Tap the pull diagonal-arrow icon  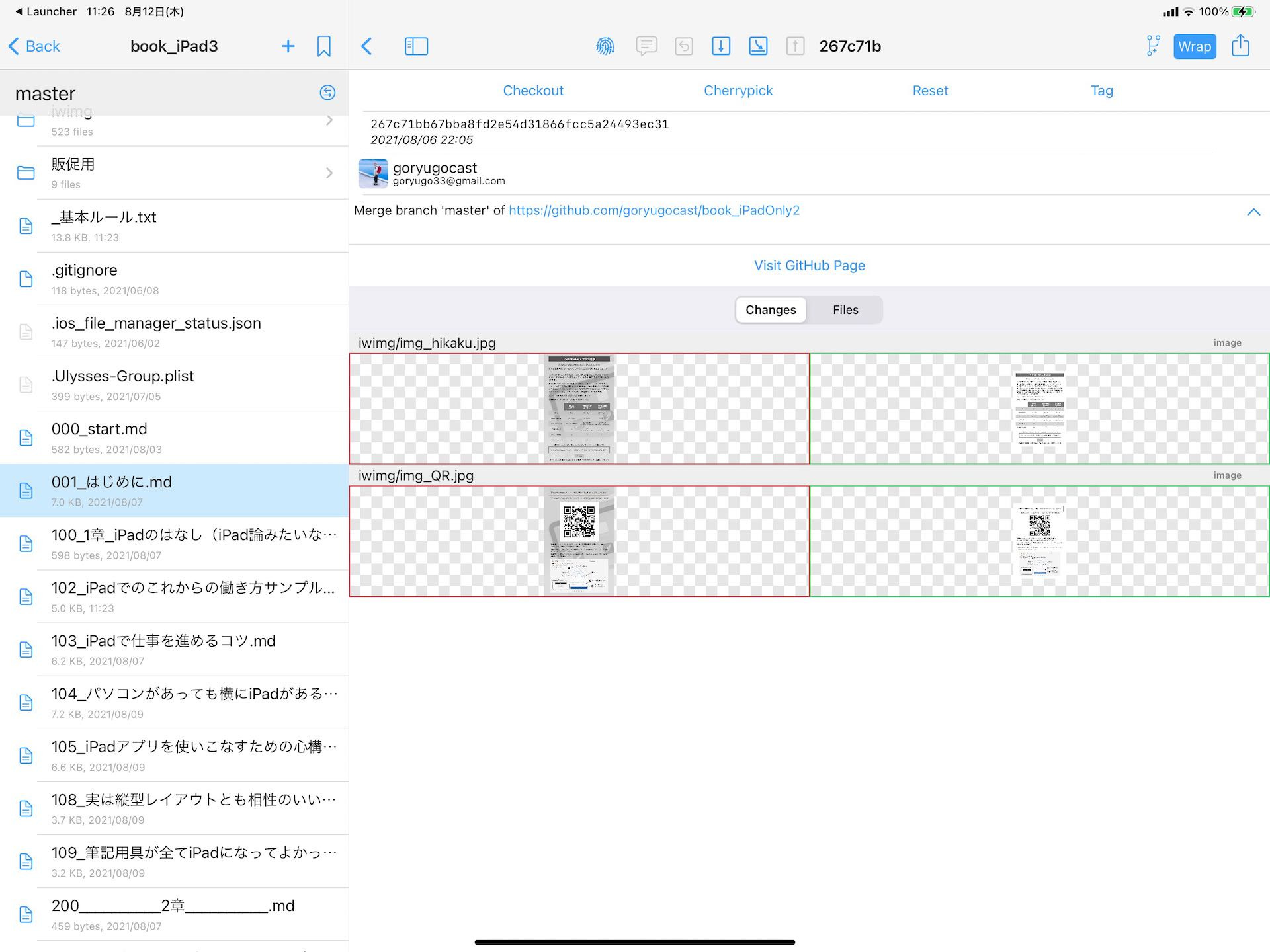[x=758, y=46]
